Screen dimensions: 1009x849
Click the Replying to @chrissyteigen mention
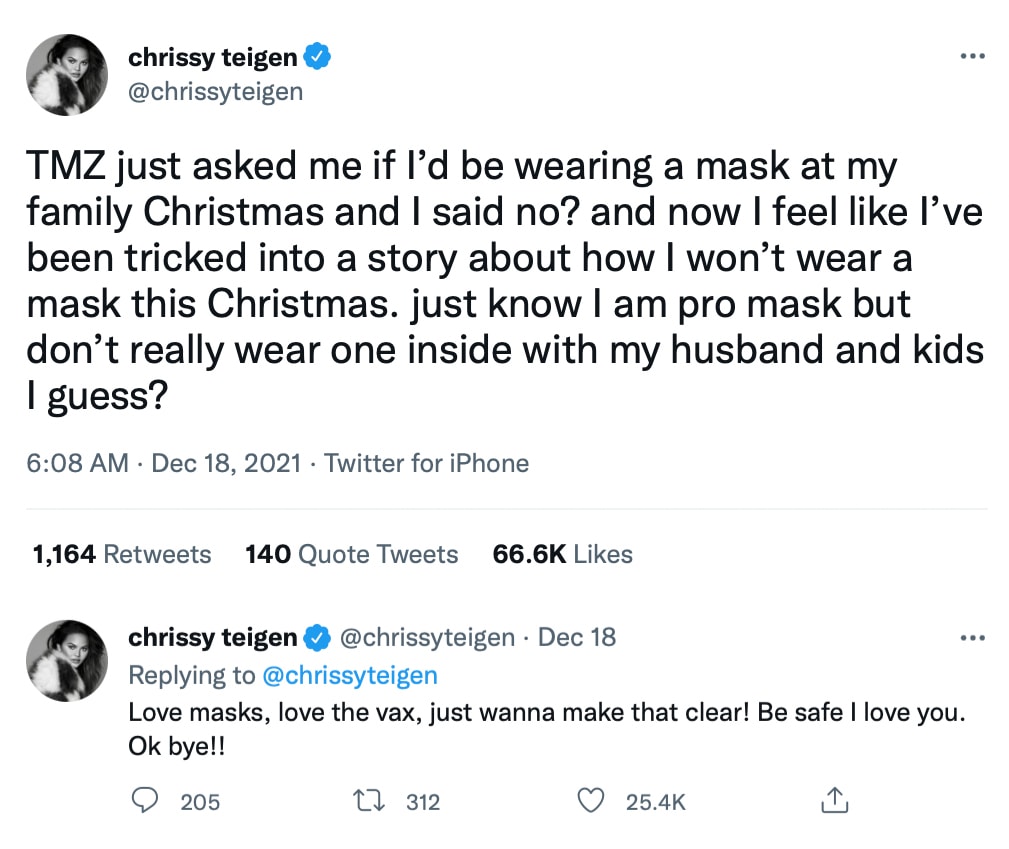tap(349, 675)
